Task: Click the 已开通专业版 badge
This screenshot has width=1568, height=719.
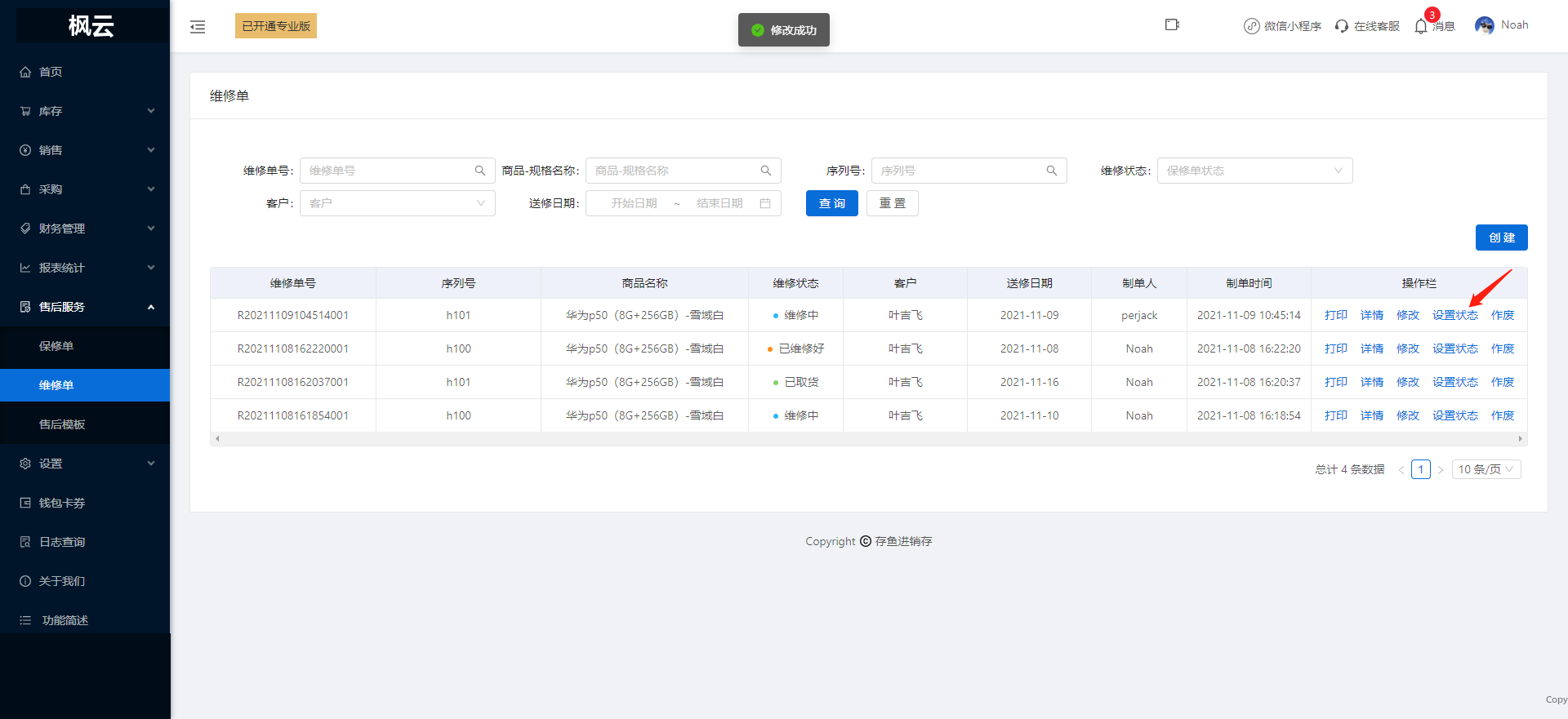Action: click(x=276, y=26)
